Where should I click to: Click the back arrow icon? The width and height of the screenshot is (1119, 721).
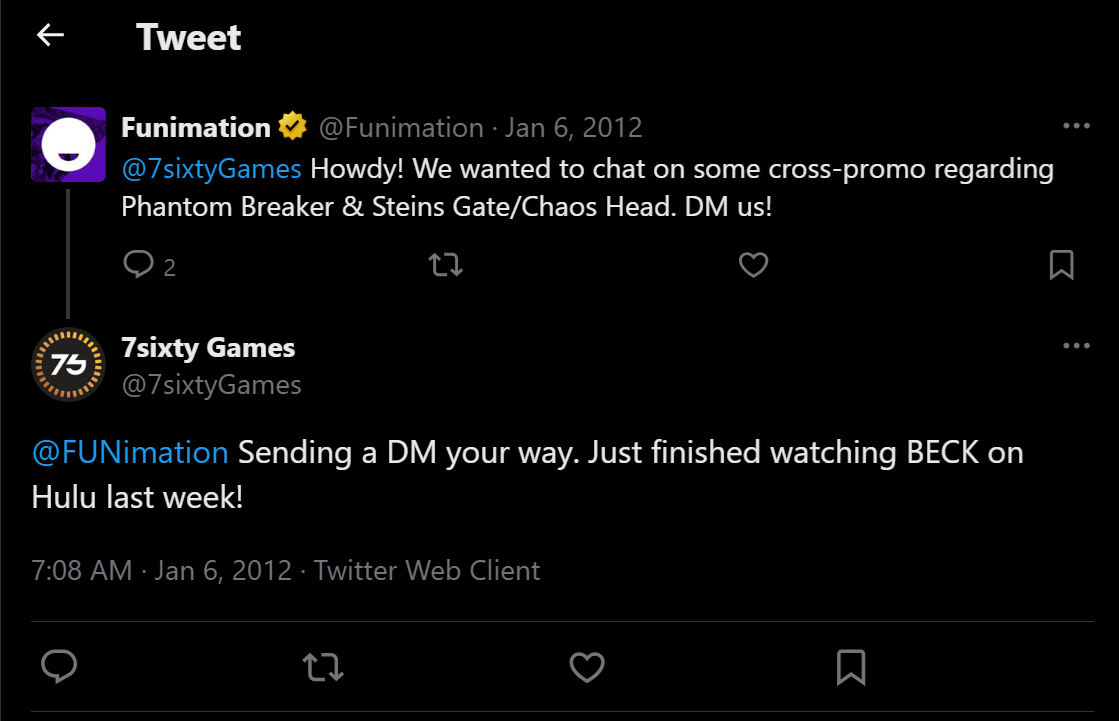tap(50, 36)
